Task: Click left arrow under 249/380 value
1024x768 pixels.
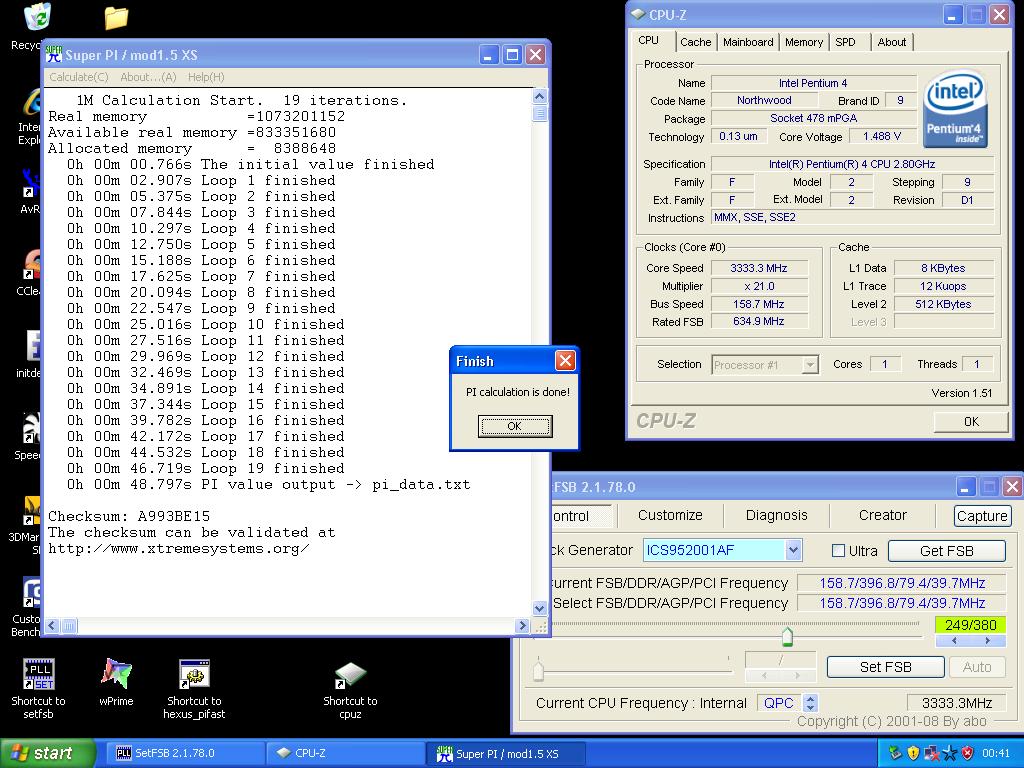Action: 954,641
